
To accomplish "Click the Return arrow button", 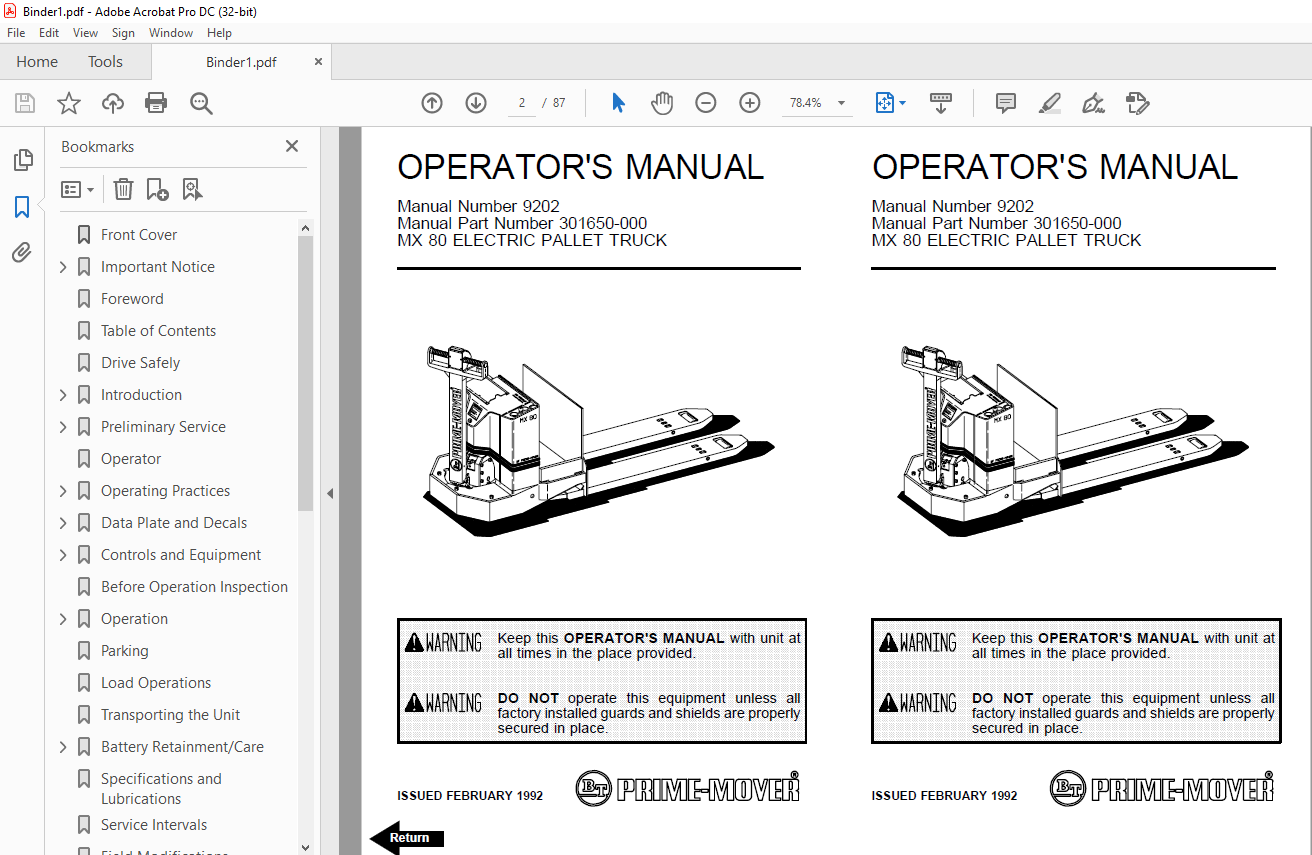I will (x=407, y=838).
